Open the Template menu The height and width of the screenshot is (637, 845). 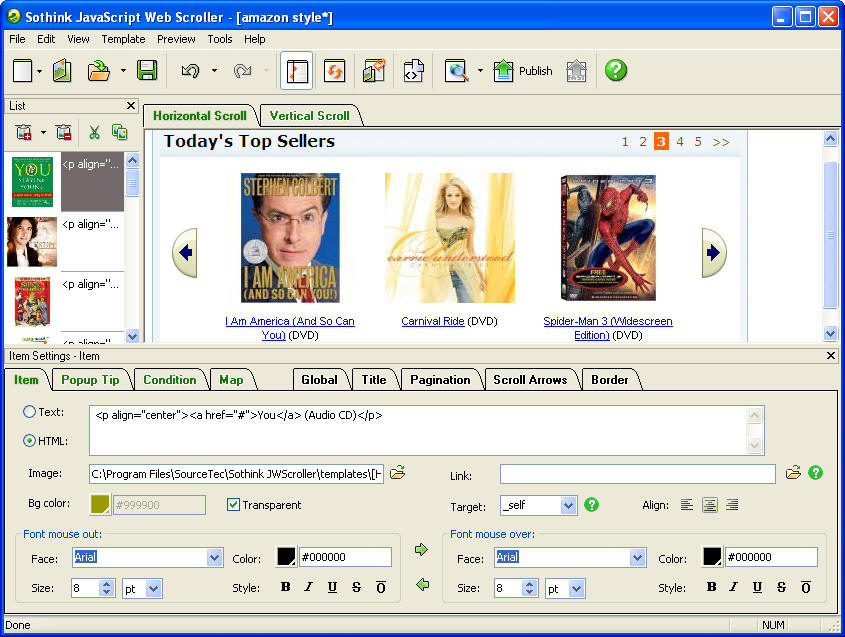(x=123, y=39)
